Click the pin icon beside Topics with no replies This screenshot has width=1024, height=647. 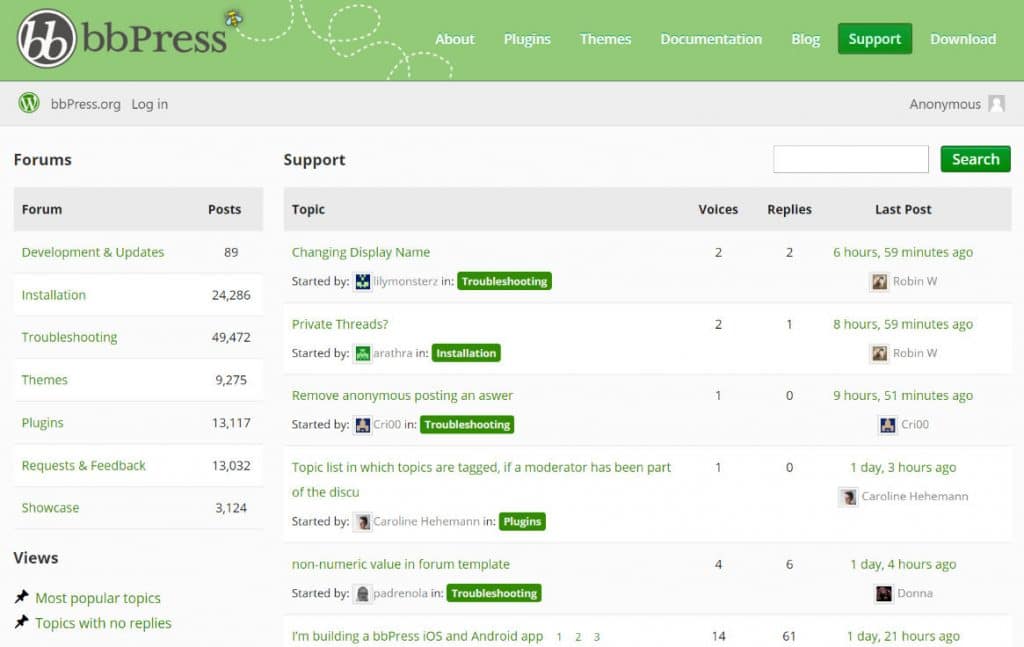(x=24, y=622)
